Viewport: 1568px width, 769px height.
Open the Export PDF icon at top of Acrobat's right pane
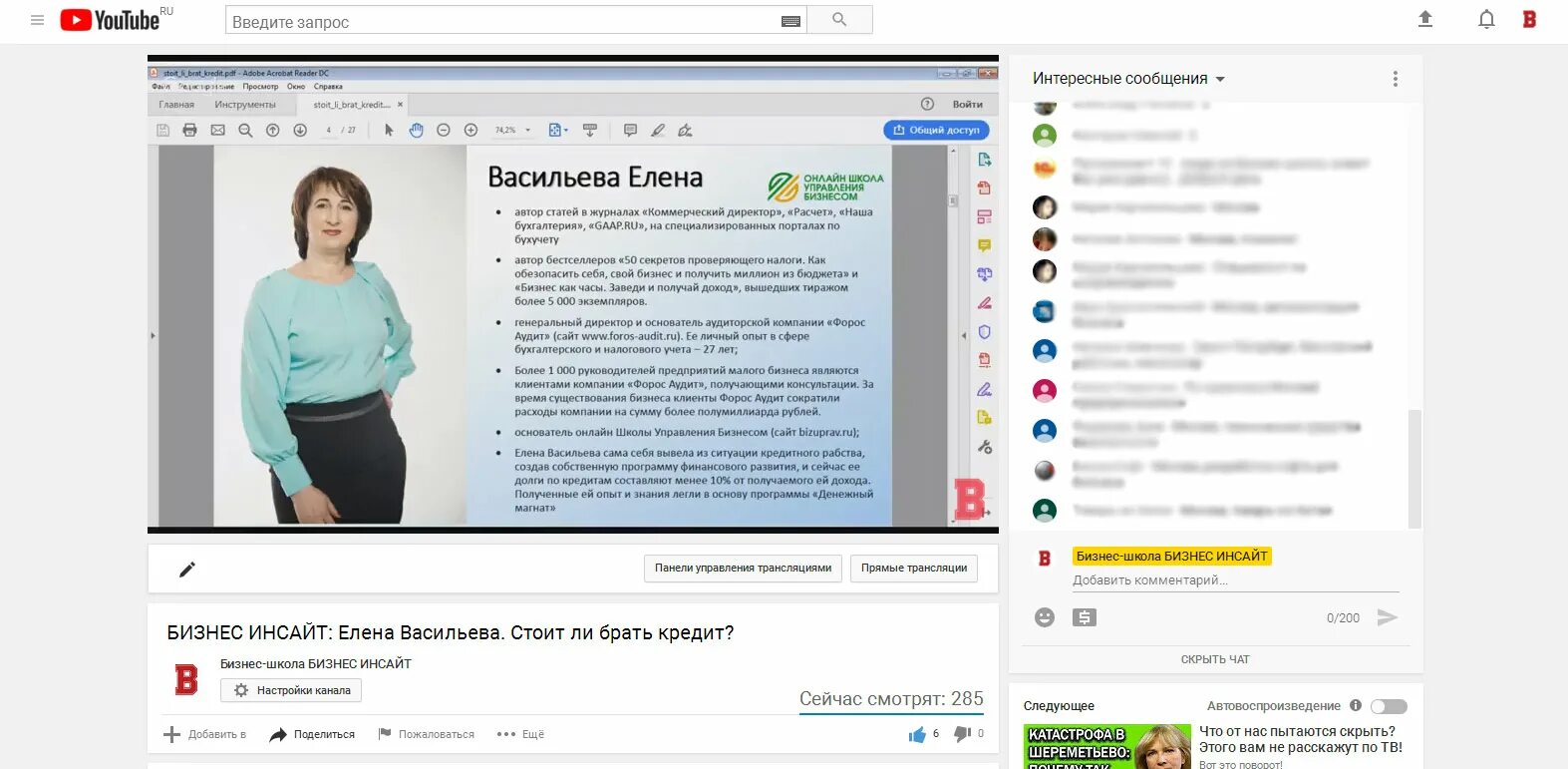point(984,160)
